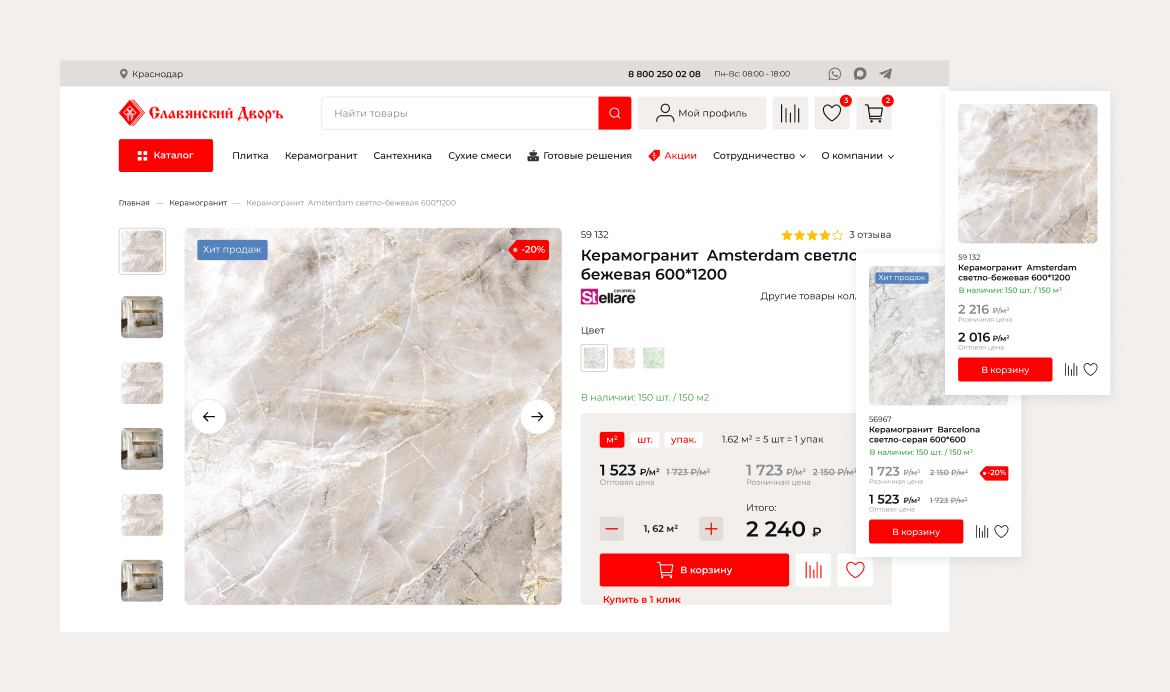Add product to comparison beside В корзину
Screen dimensions: 1170x692
point(813,570)
